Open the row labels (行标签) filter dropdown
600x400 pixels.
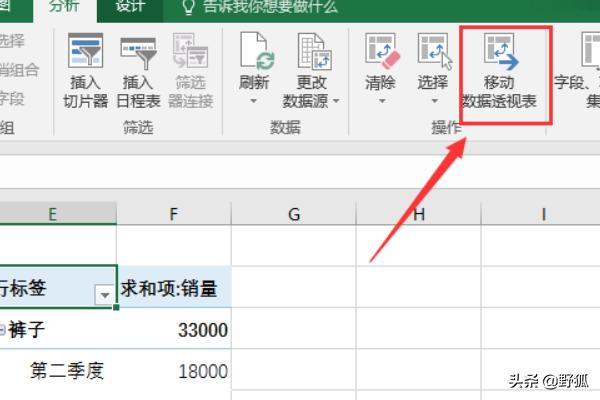(x=104, y=294)
